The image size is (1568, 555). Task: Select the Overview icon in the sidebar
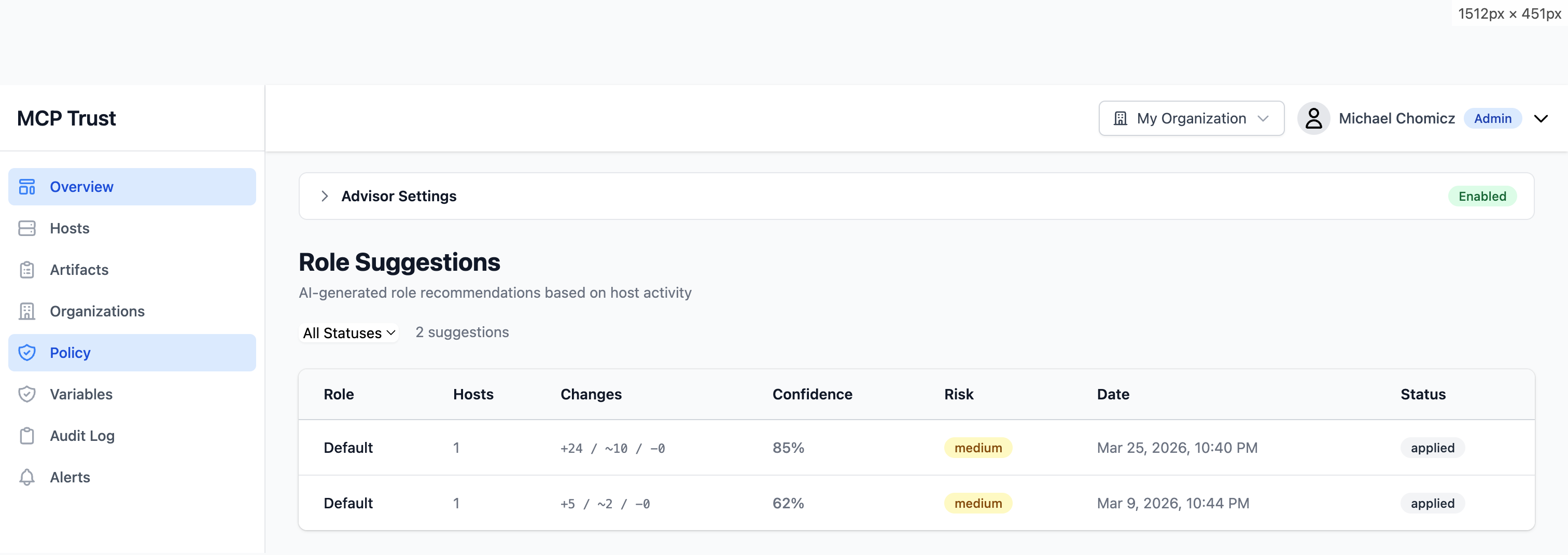(x=27, y=186)
